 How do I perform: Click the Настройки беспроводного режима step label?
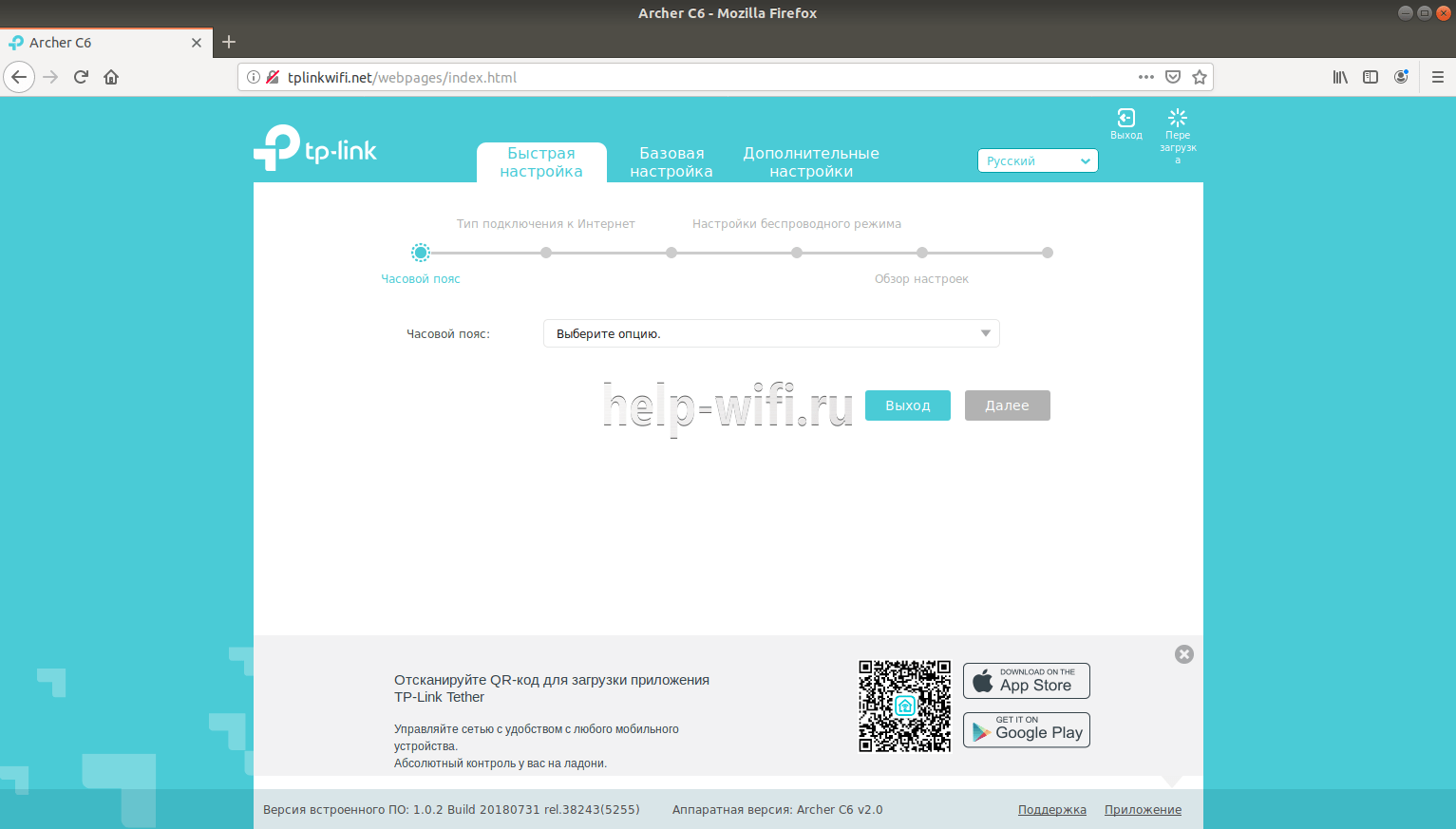click(797, 224)
